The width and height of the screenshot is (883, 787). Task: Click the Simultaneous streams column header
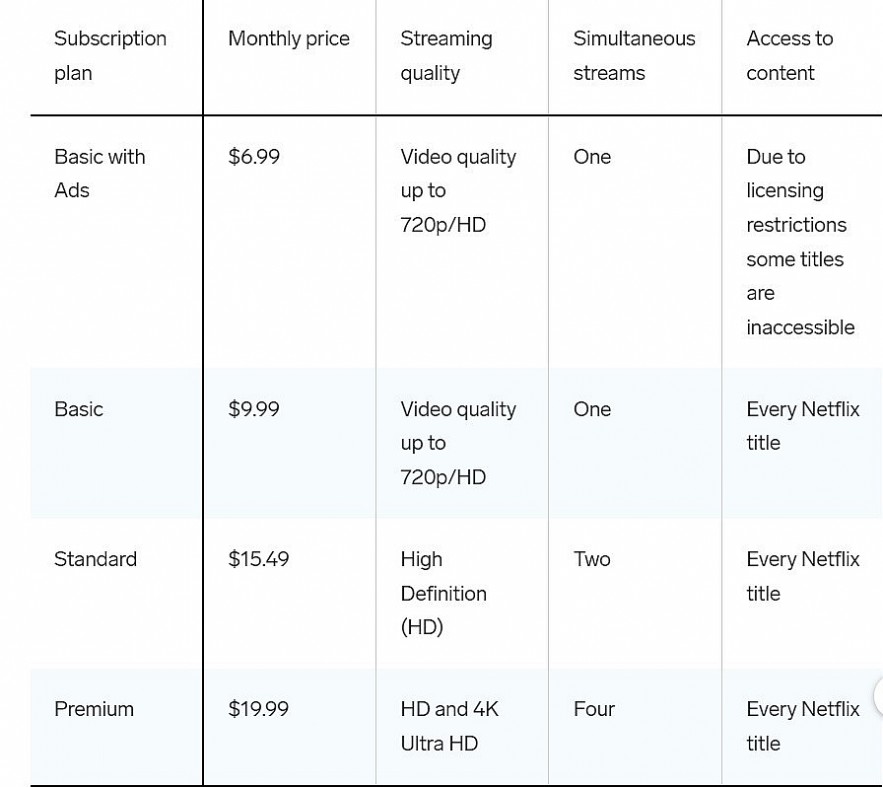click(x=633, y=56)
